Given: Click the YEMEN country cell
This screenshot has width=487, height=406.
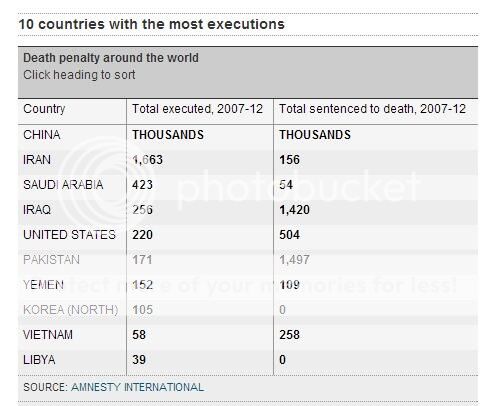Looking at the screenshot, I should click(43, 285).
